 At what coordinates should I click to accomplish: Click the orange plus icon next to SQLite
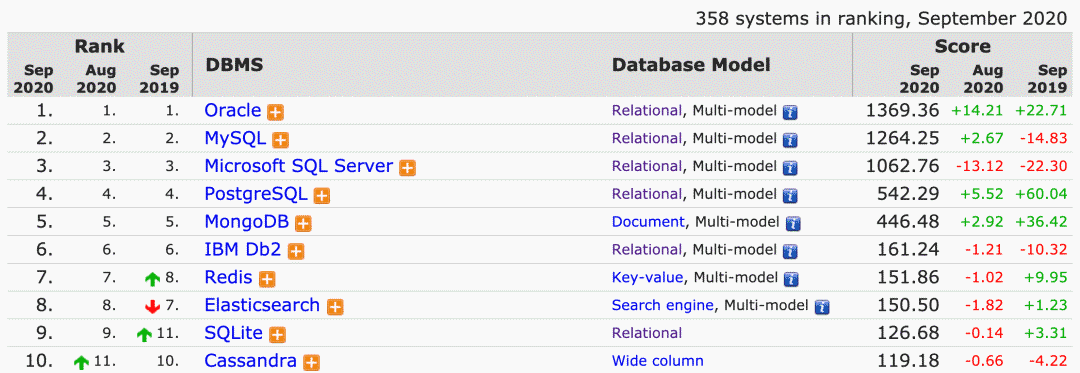(x=278, y=335)
